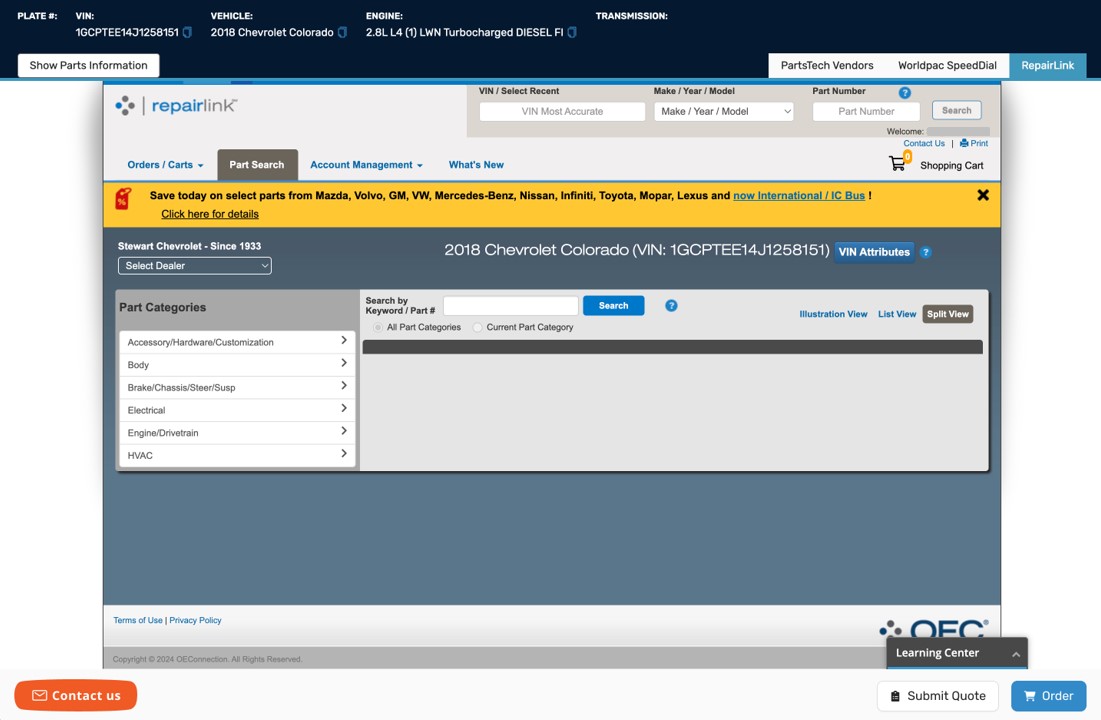Open the Select Dealer dropdown
Viewport: 1101px width, 720px height.
[195, 266]
